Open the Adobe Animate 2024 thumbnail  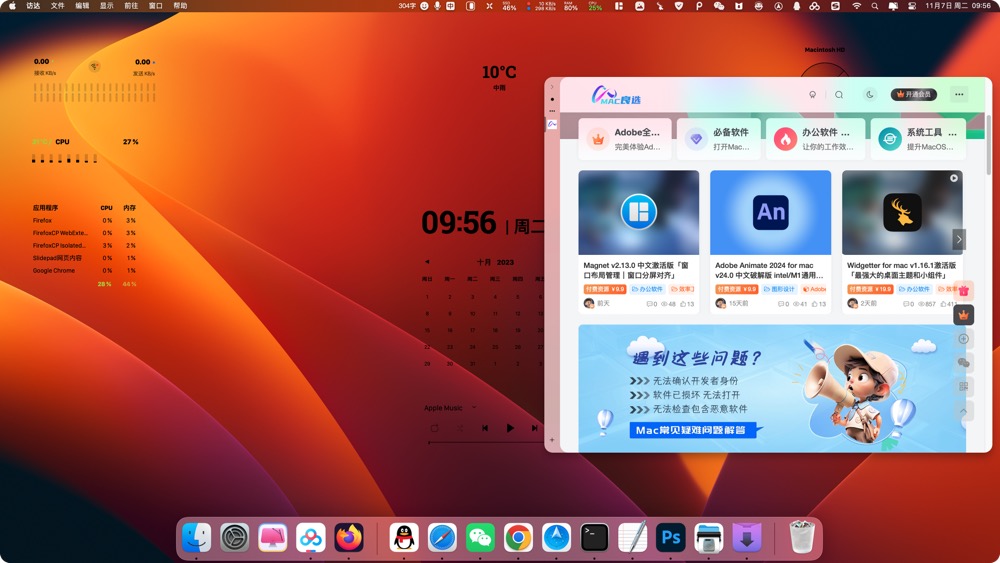770,212
